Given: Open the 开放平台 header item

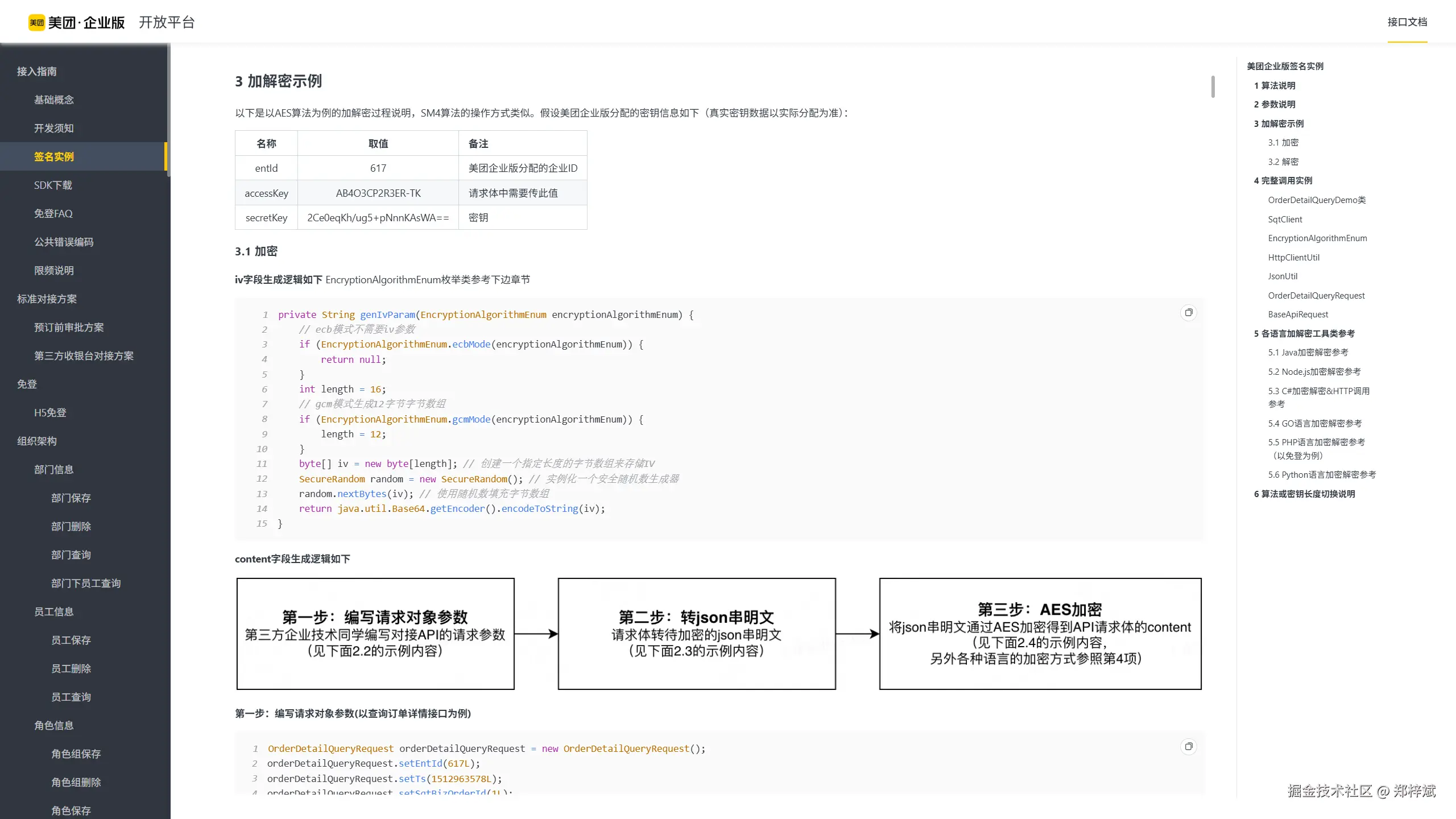Looking at the screenshot, I should point(167,22).
